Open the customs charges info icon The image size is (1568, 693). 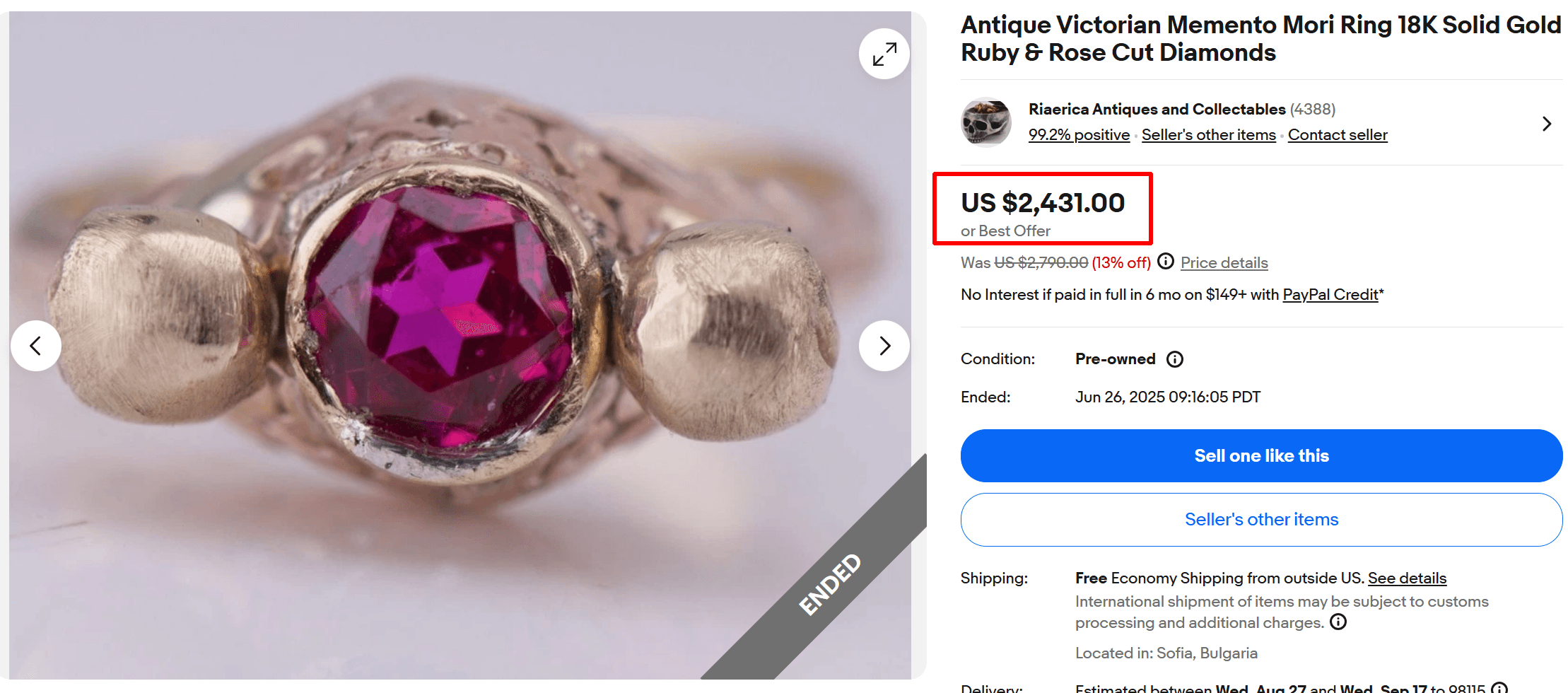1338,622
